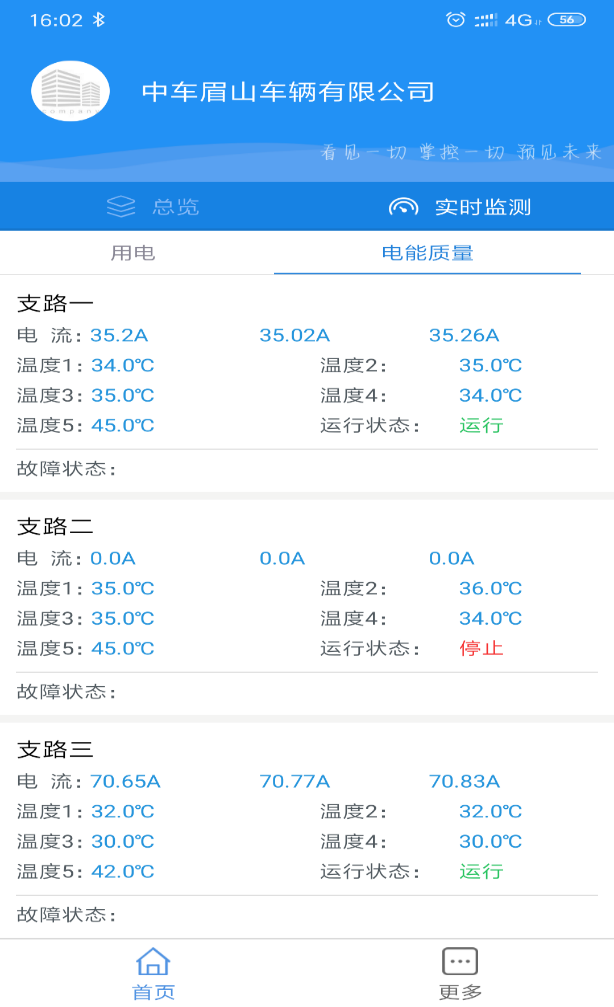
Task: Select the 电能质量 sub-tab
Action: 428,253
